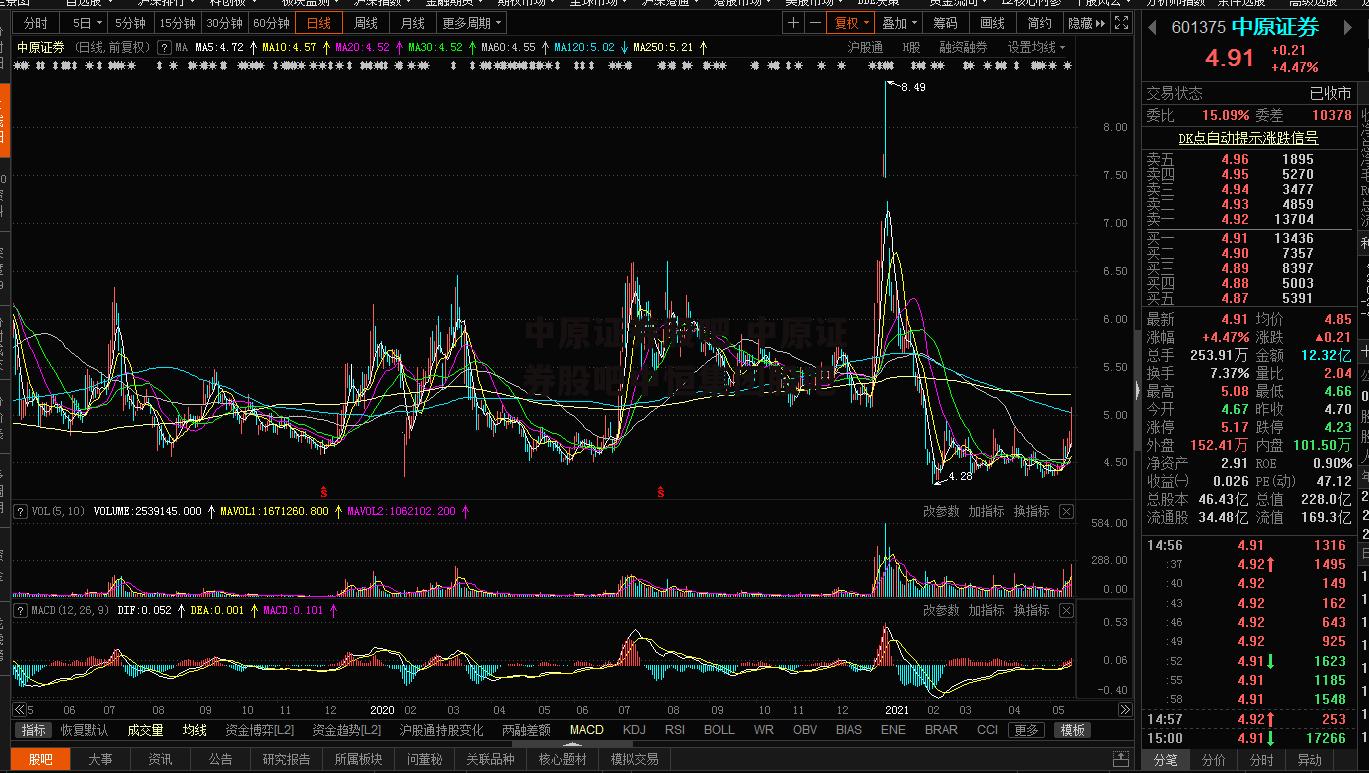The height and width of the screenshot is (773, 1369).
Task: Click 指标 button in indicator bar
Action: click(34, 730)
